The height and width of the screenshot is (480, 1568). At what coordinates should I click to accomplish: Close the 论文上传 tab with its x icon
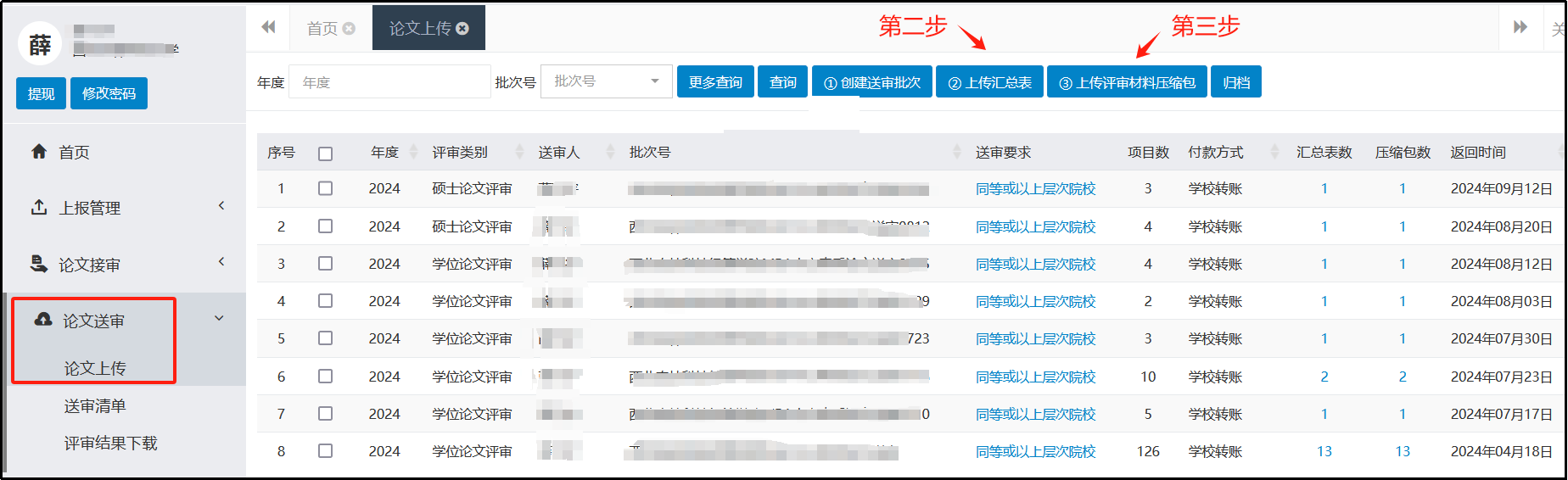pos(462,29)
